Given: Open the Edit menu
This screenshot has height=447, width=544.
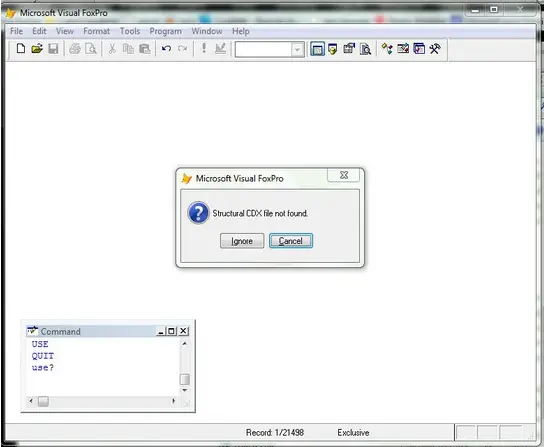Looking at the screenshot, I should 39,31.
